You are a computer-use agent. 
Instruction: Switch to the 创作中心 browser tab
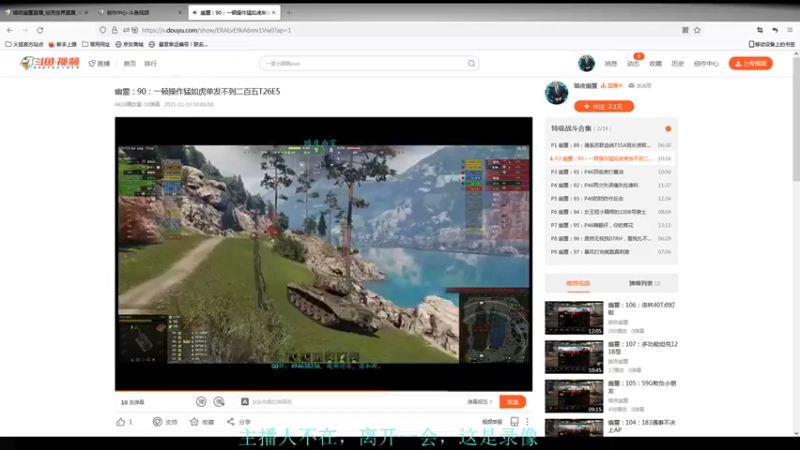pos(140,12)
